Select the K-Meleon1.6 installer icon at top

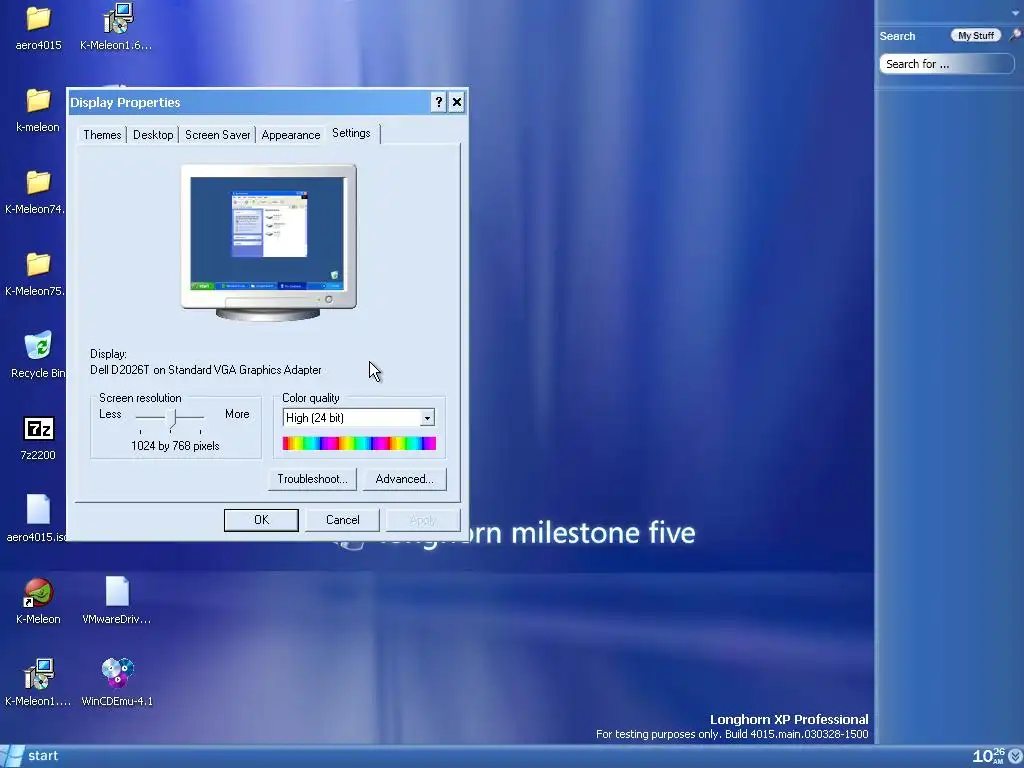point(118,18)
